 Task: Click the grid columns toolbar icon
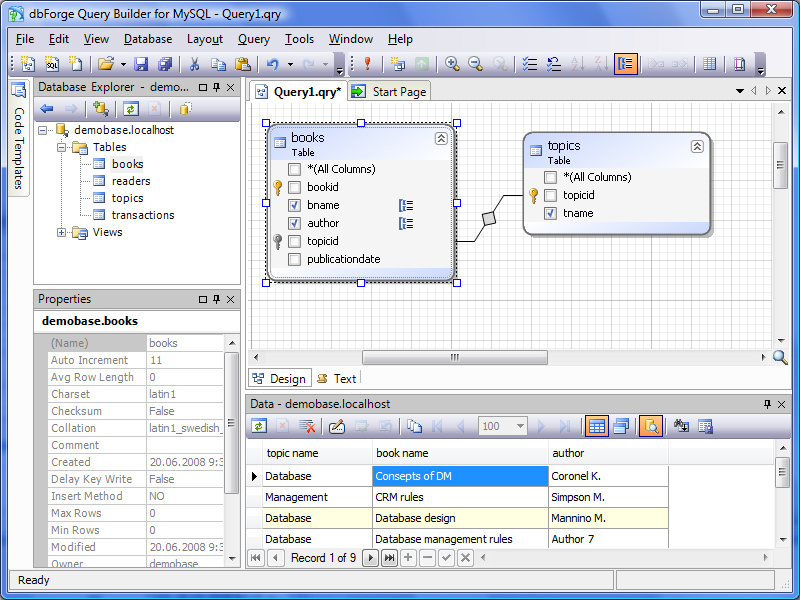click(709, 64)
